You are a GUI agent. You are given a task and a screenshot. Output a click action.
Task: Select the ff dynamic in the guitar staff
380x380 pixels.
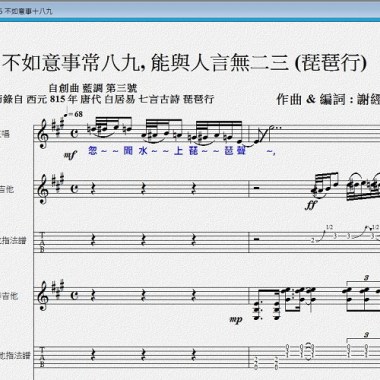pos(310,205)
